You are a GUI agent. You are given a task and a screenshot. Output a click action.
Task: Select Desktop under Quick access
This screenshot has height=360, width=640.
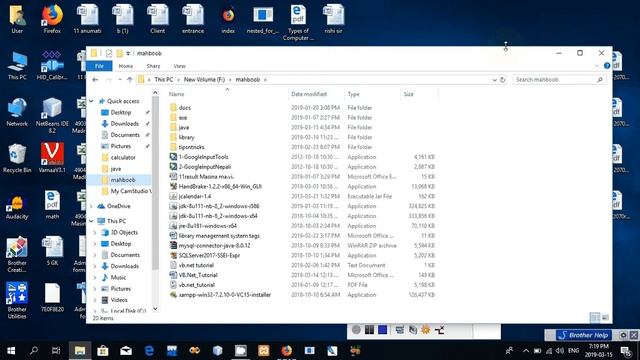121,112
